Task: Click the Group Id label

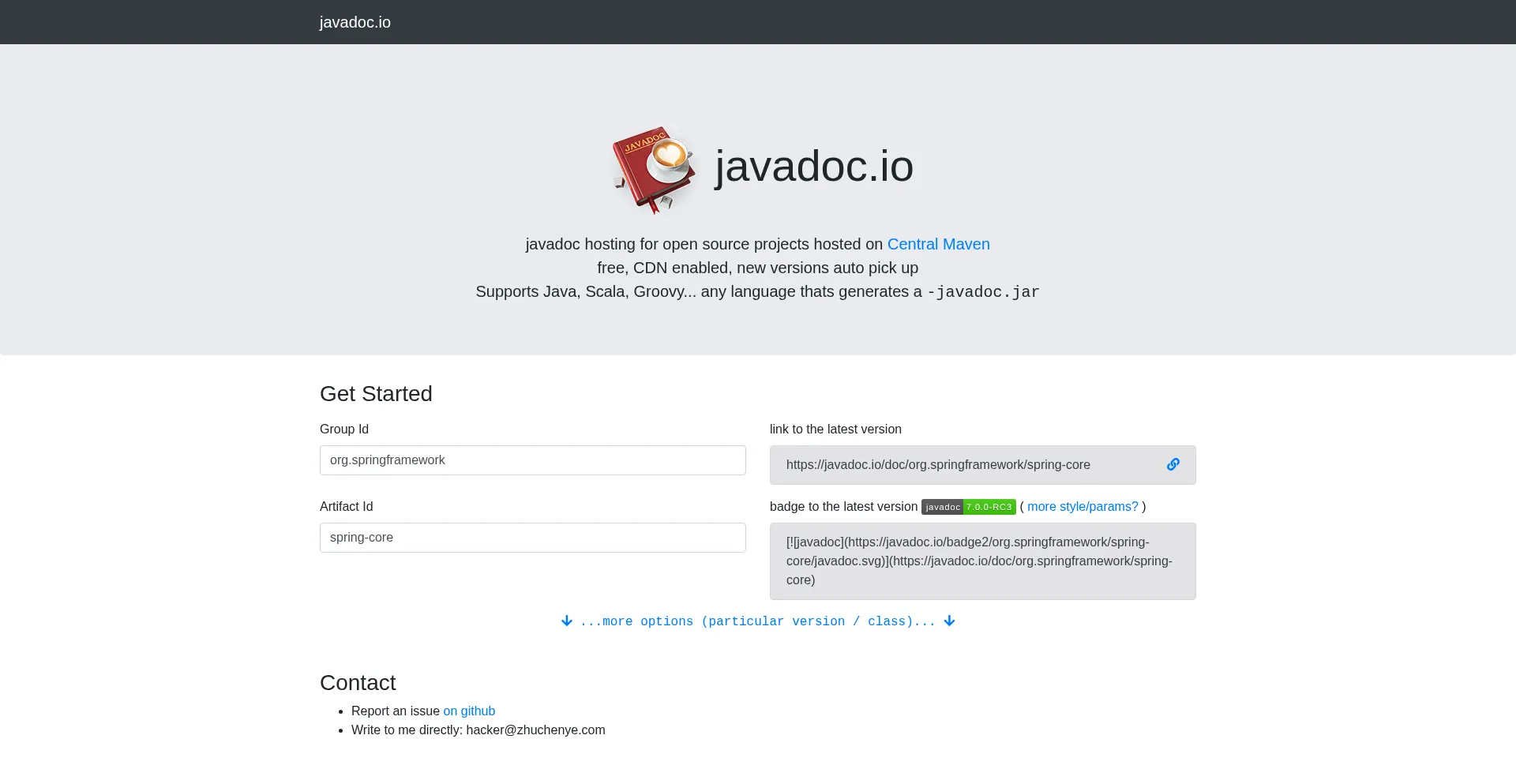Action: [x=344, y=429]
